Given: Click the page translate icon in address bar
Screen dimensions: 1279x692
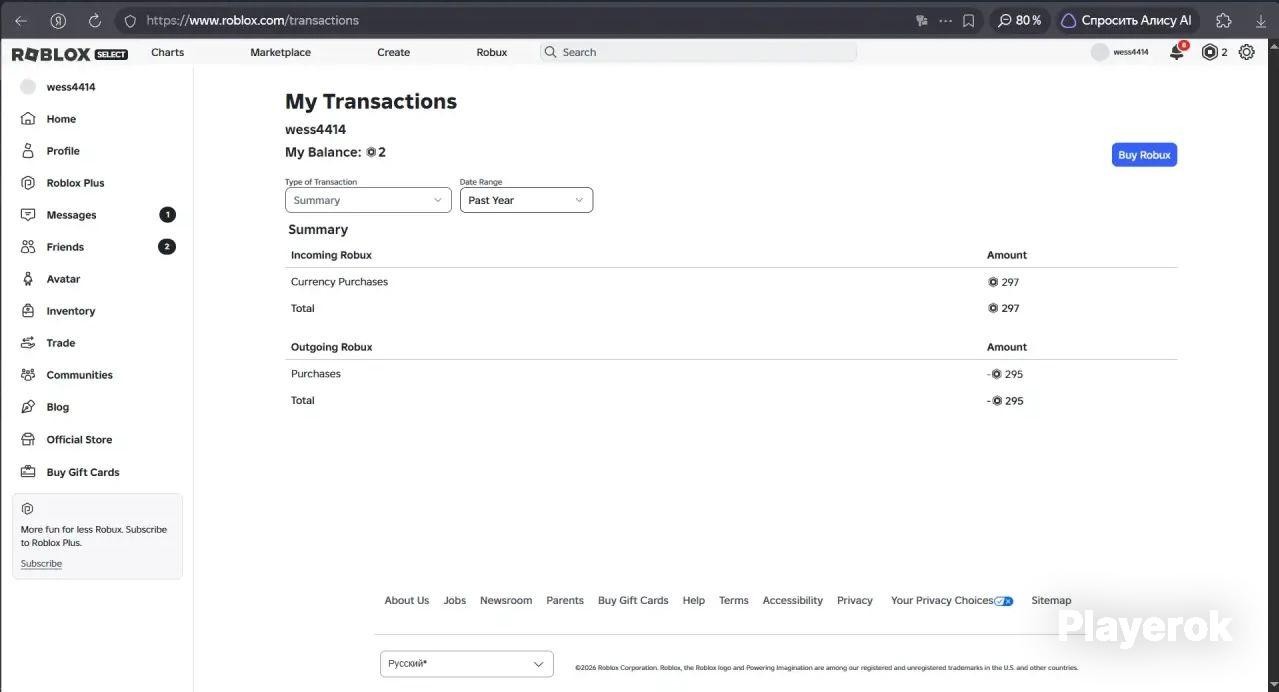Looking at the screenshot, I should (x=922, y=20).
